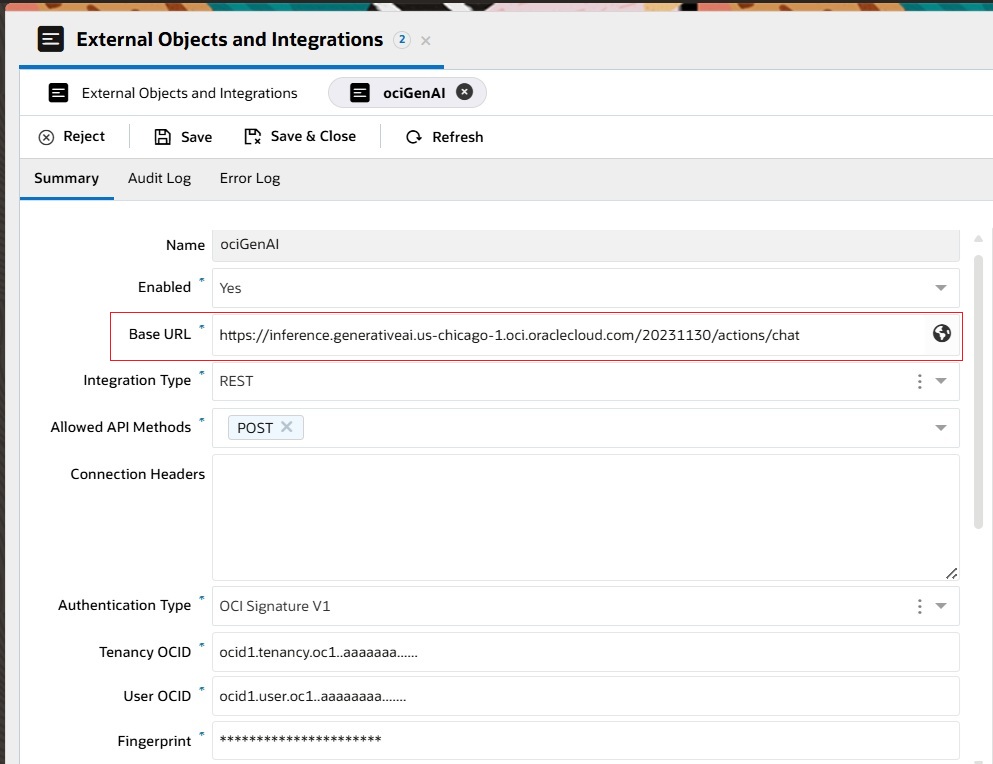Switch to the Audit Log tab
Screen dimensions: 993x764
coord(159,178)
